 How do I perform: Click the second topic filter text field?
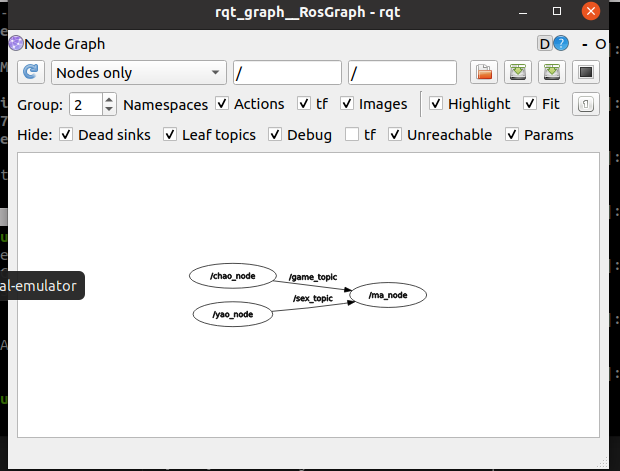tap(402, 73)
